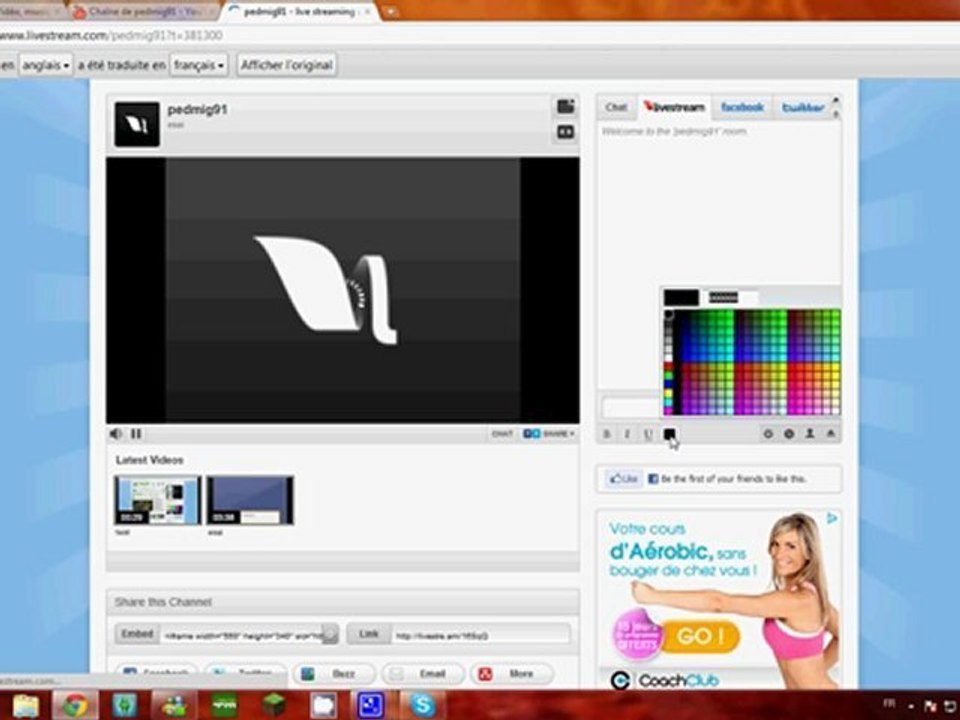
Task: Switch to the Chaîne de pedmig91 browser tab
Action: [144, 12]
